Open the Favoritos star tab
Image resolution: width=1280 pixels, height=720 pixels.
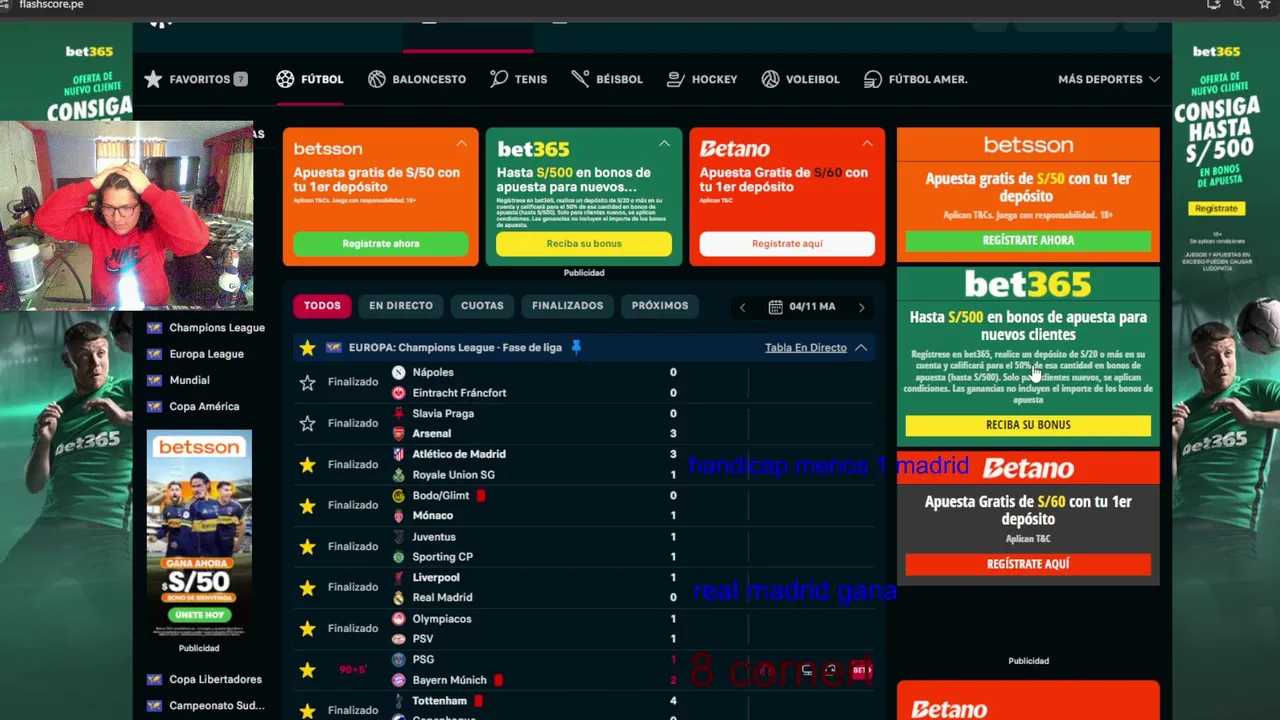click(195, 79)
